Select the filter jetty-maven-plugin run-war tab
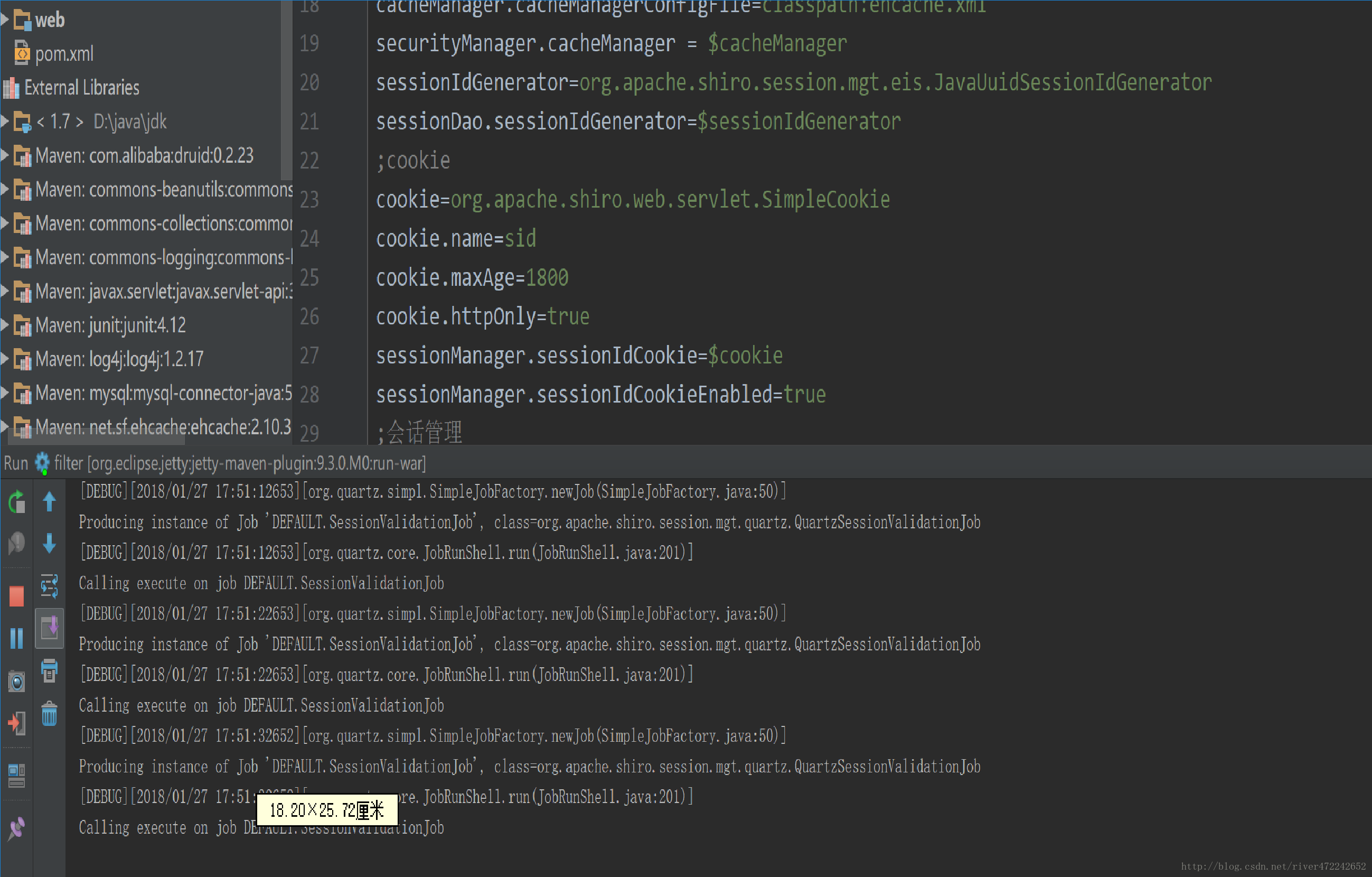Image resolution: width=1372 pixels, height=877 pixels. point(240,463)
